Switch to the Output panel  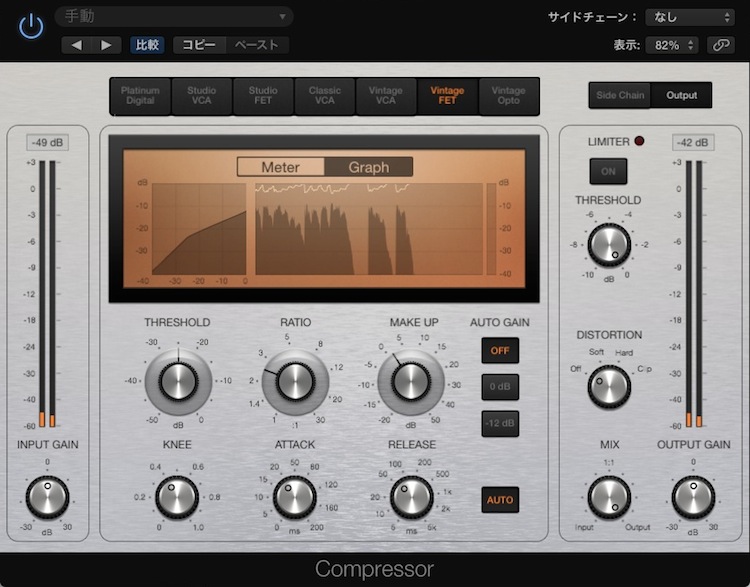681,95
